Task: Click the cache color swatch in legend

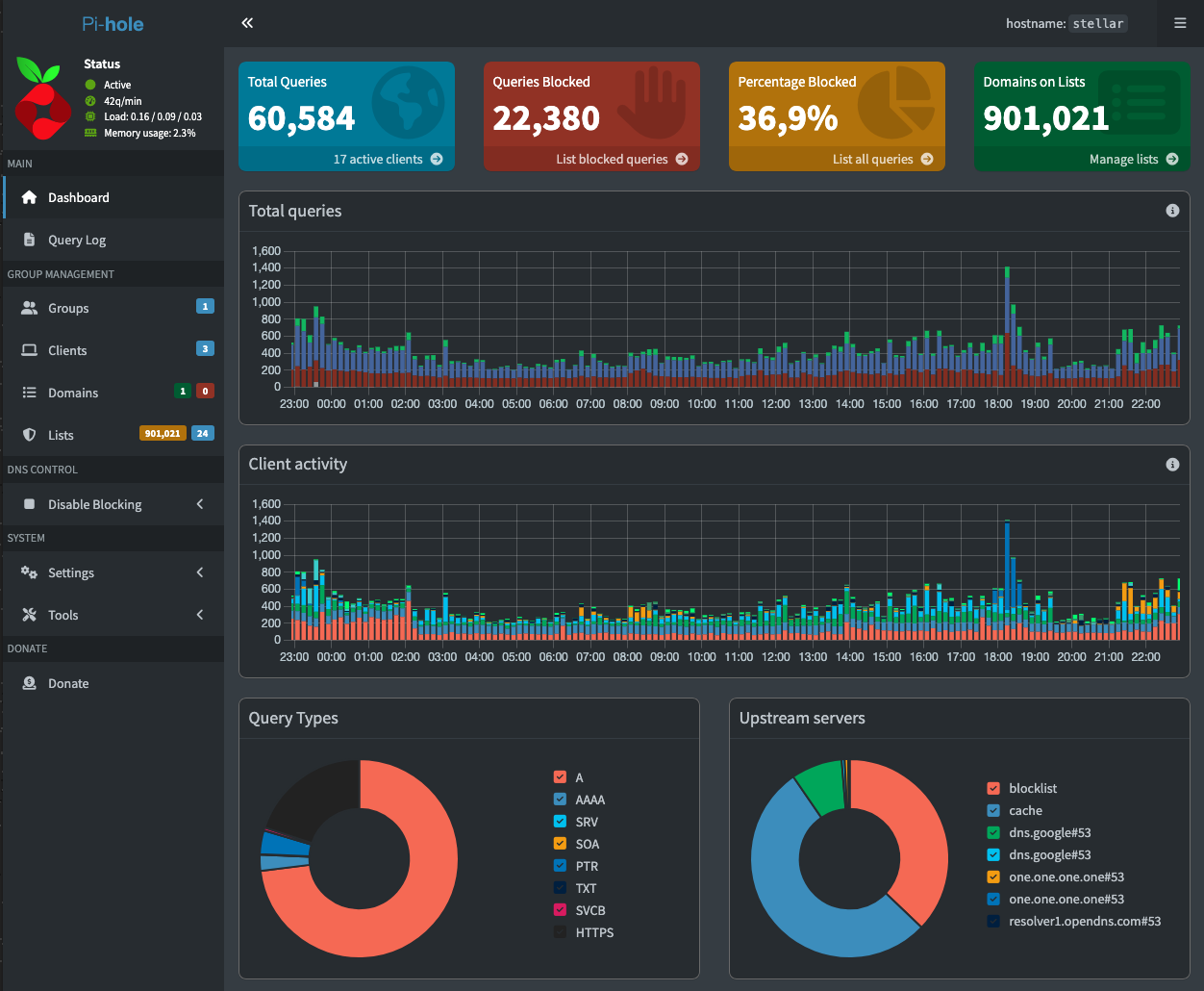Action: pos(993,810)
